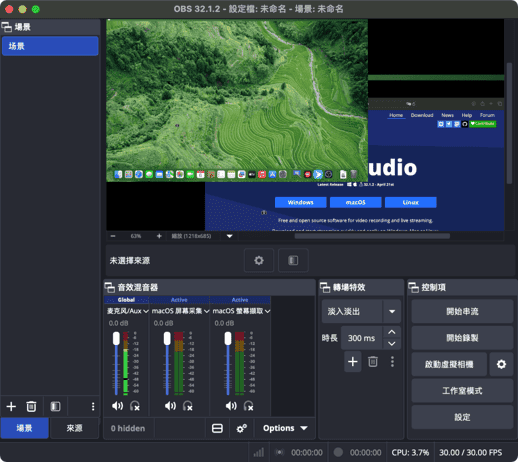Toggle headphone monitoring for macOS 螢幕擷取
Image resolution: width=518 pixels, height=462 pixels.
click(248, 406)
